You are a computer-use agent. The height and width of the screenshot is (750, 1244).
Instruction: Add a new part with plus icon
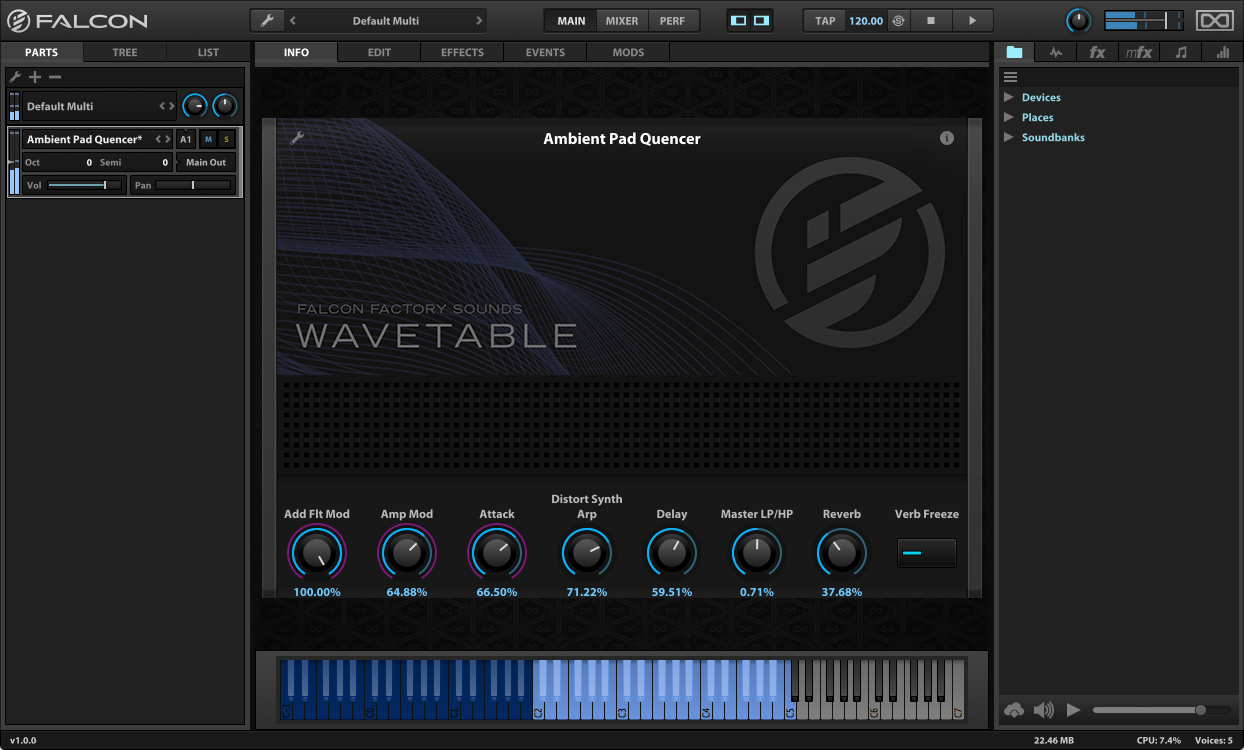pyautogui.click(x=35, y=77)
